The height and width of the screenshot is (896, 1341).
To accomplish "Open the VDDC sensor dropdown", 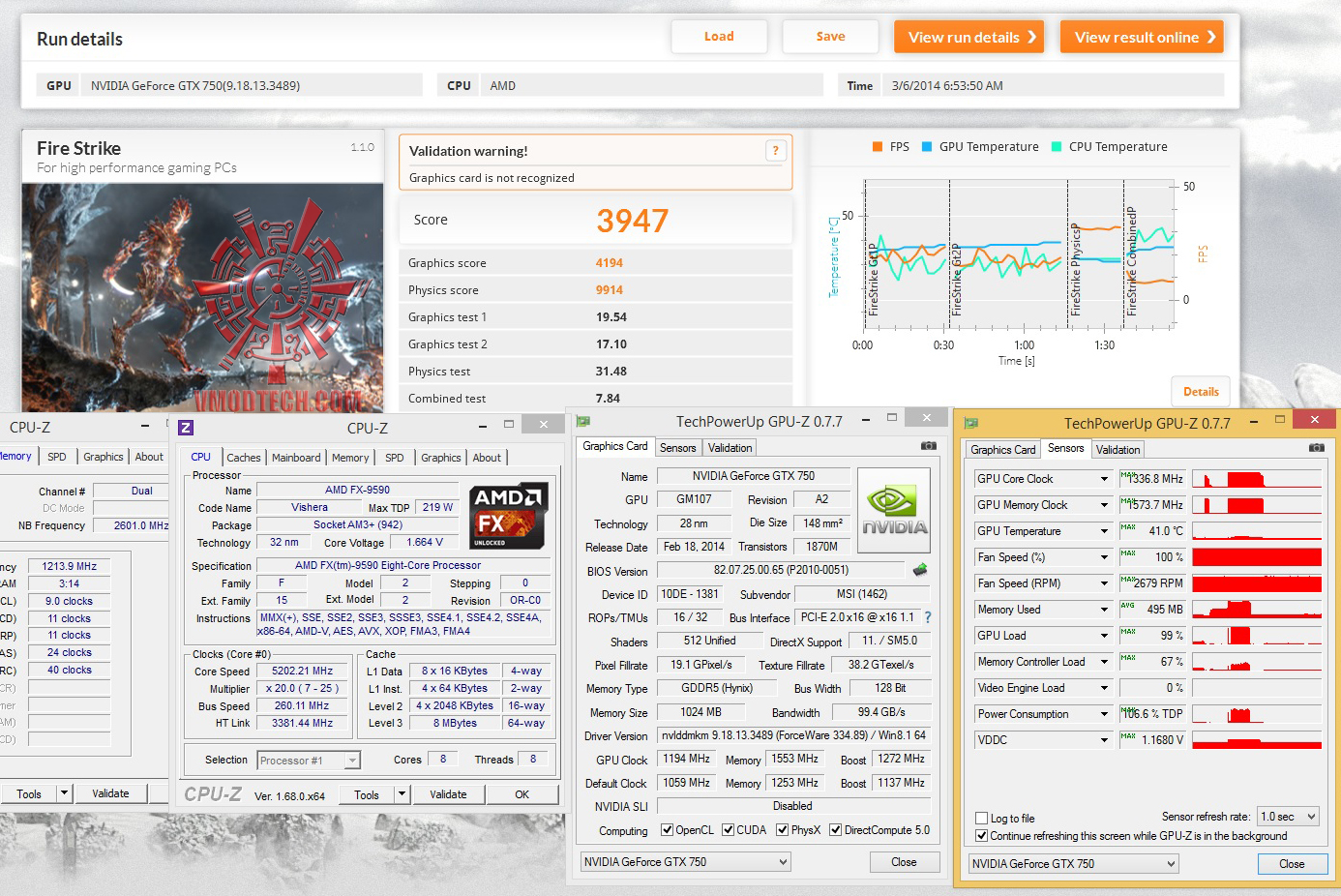I will 1104,740.
